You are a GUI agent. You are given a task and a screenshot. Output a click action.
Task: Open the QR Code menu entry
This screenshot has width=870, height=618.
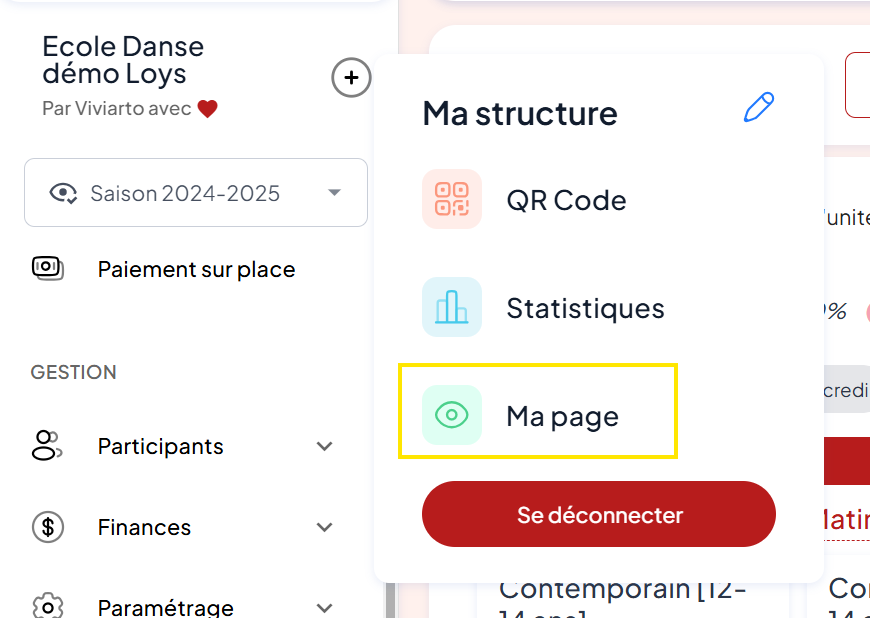(x=566, y=200)
